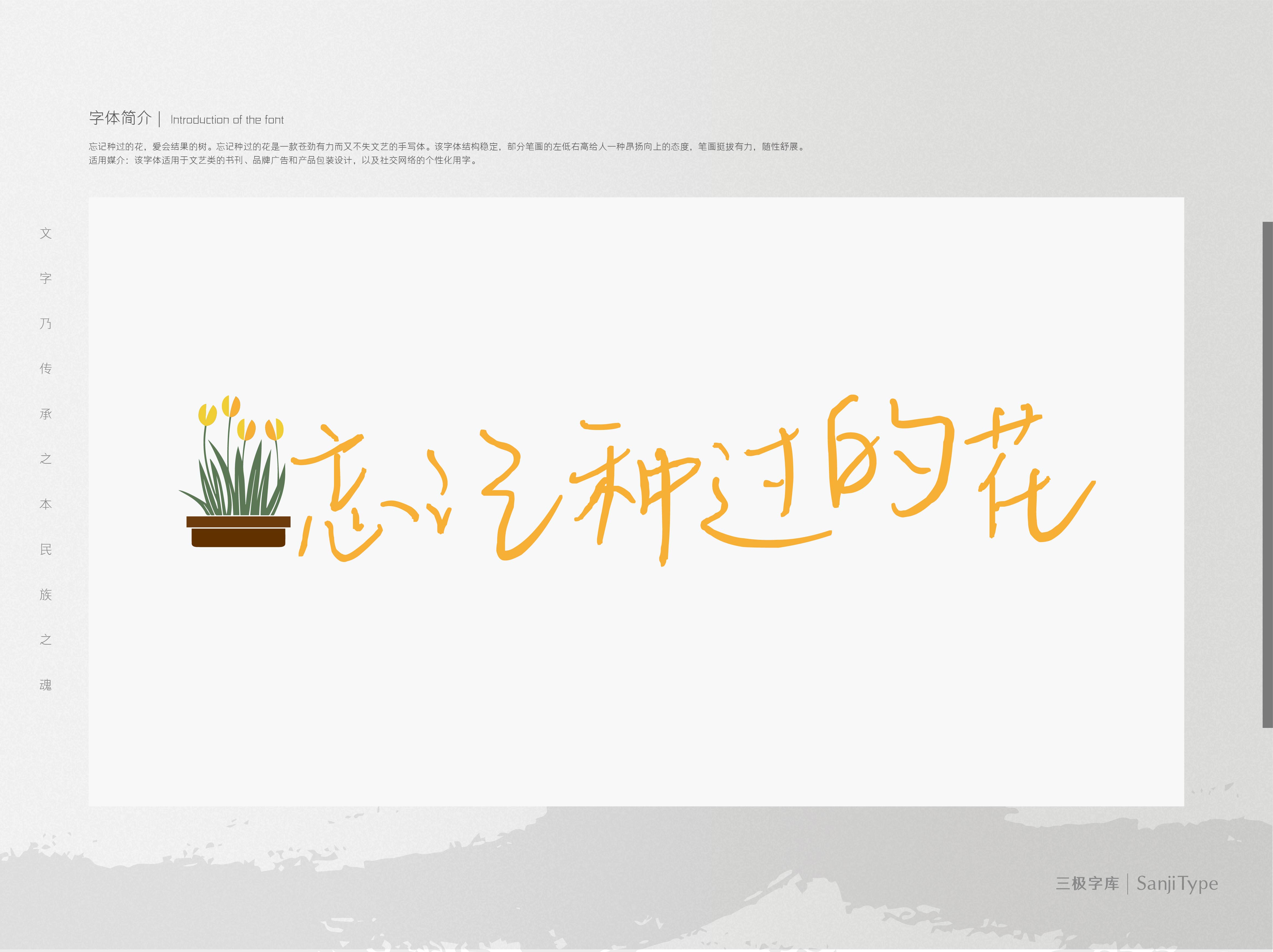Click the vertical sidebar character 族
The image size is (1273, 952).
46,594
